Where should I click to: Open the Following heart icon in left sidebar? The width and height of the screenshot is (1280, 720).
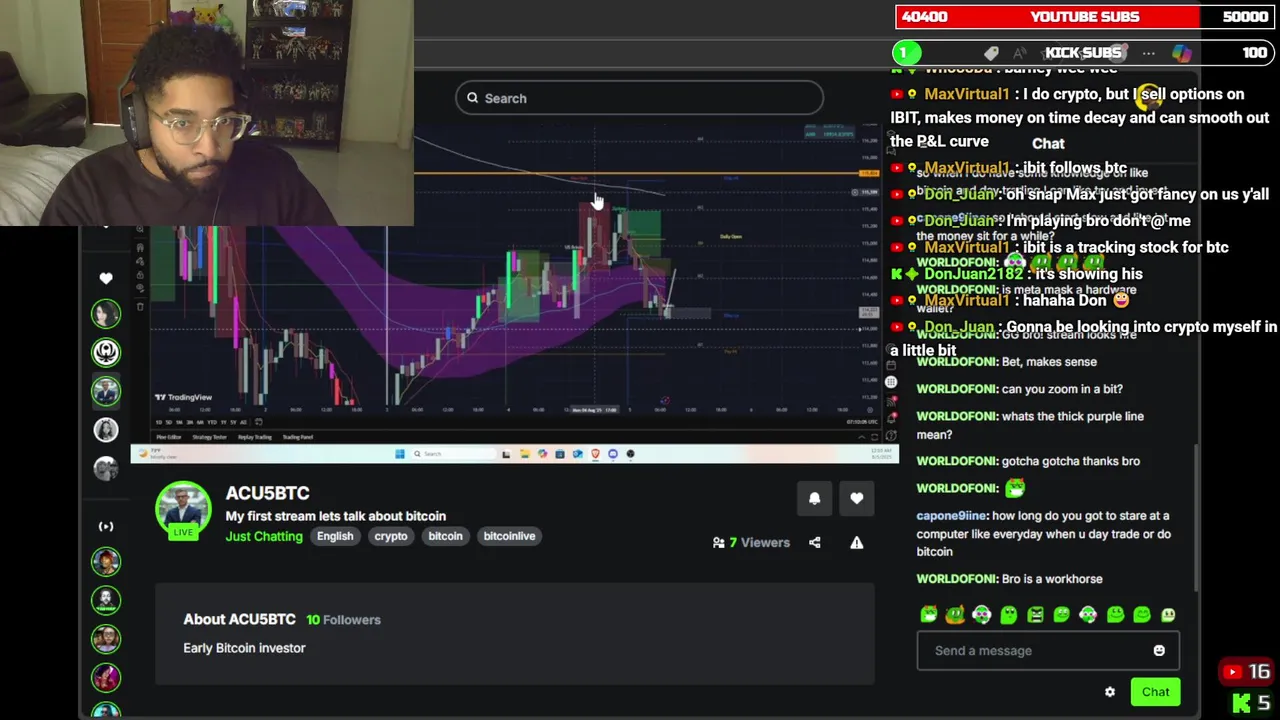[x=106, y=278]
